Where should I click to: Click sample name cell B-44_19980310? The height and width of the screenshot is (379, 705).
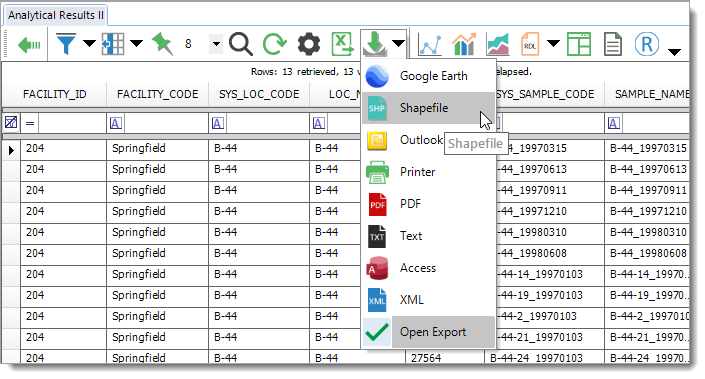click(x=648, y=232)
